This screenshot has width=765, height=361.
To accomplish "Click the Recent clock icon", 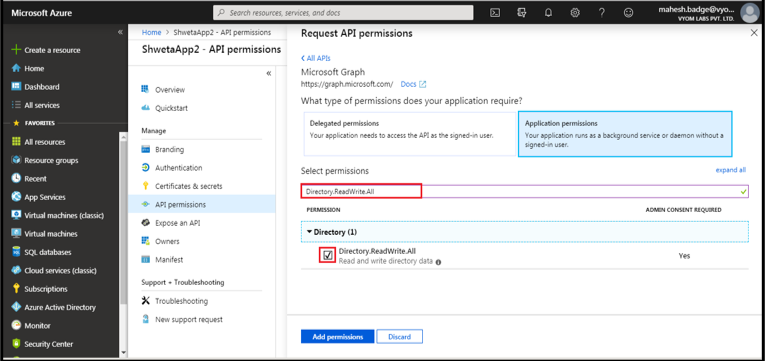I will click(x=16, y=179).
